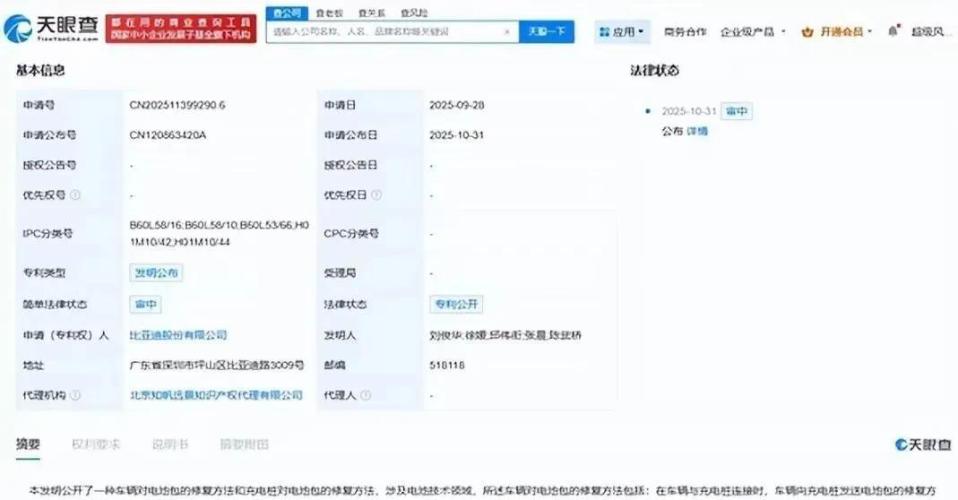Viewport: 958px width, 500px height.
Task: Expand the 企业级产品 dropdown
Action: 753,32
